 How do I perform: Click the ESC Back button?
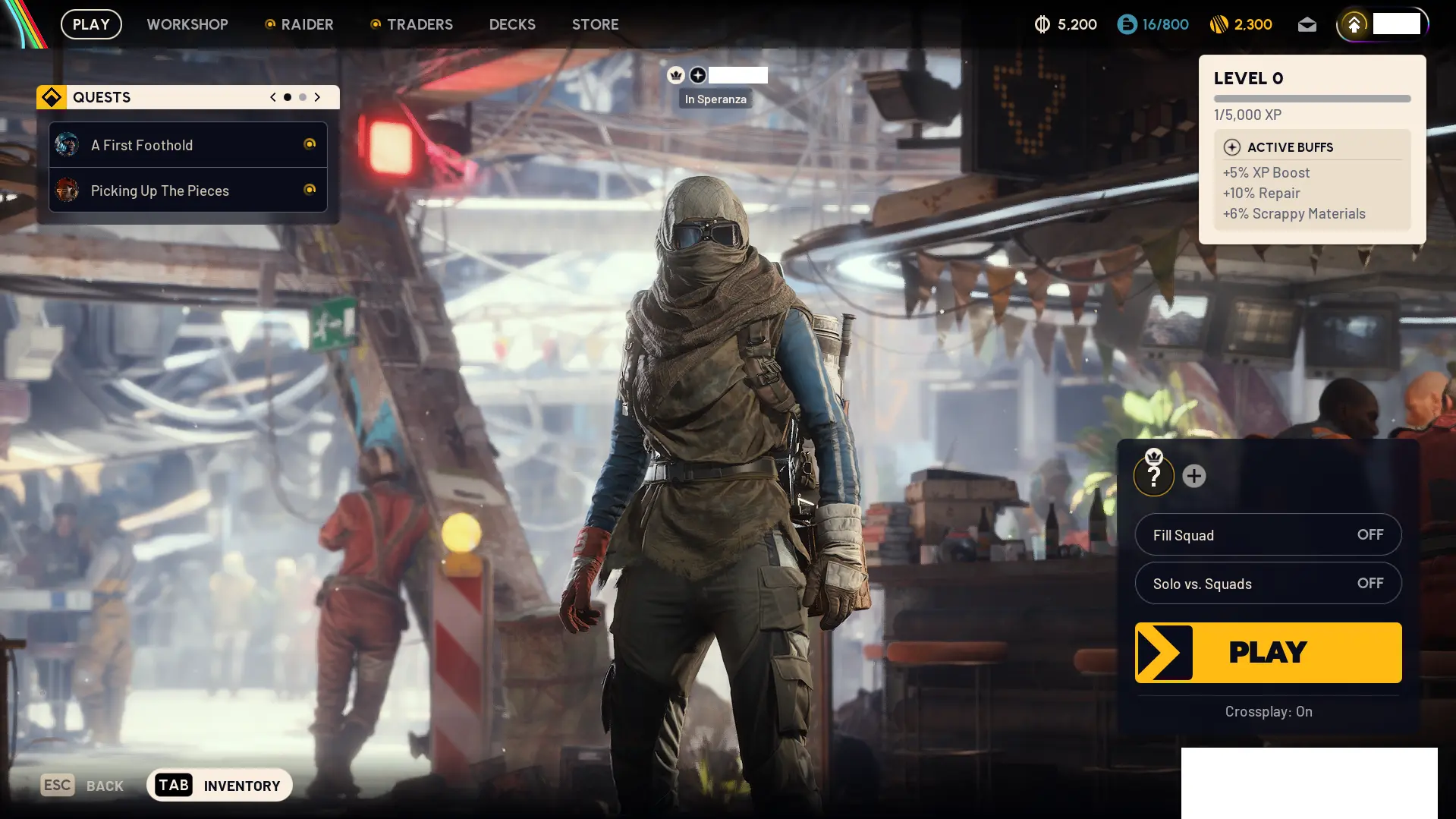(x=82, y=785)
